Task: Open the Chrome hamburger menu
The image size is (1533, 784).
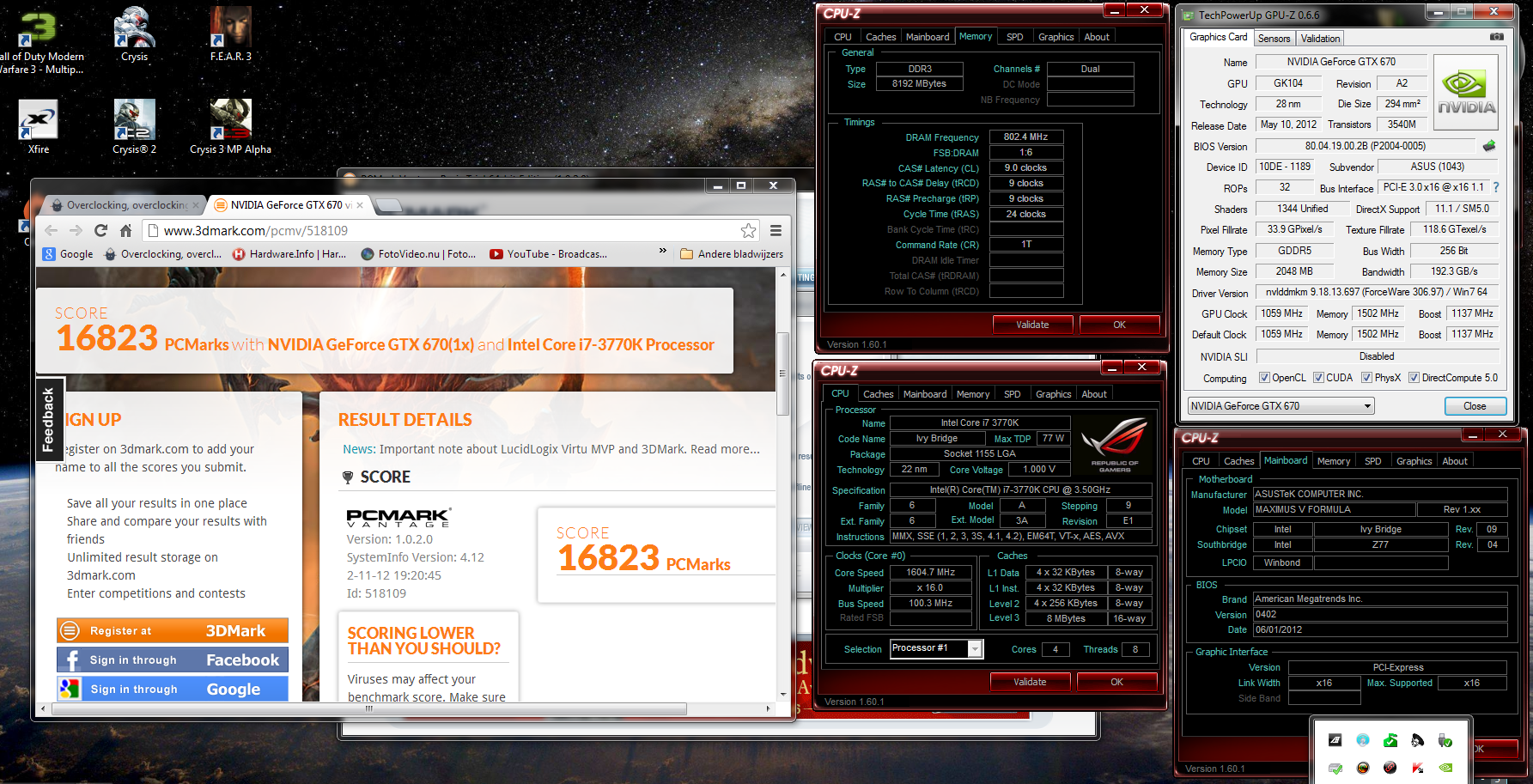Action: [x=776, y=230]
